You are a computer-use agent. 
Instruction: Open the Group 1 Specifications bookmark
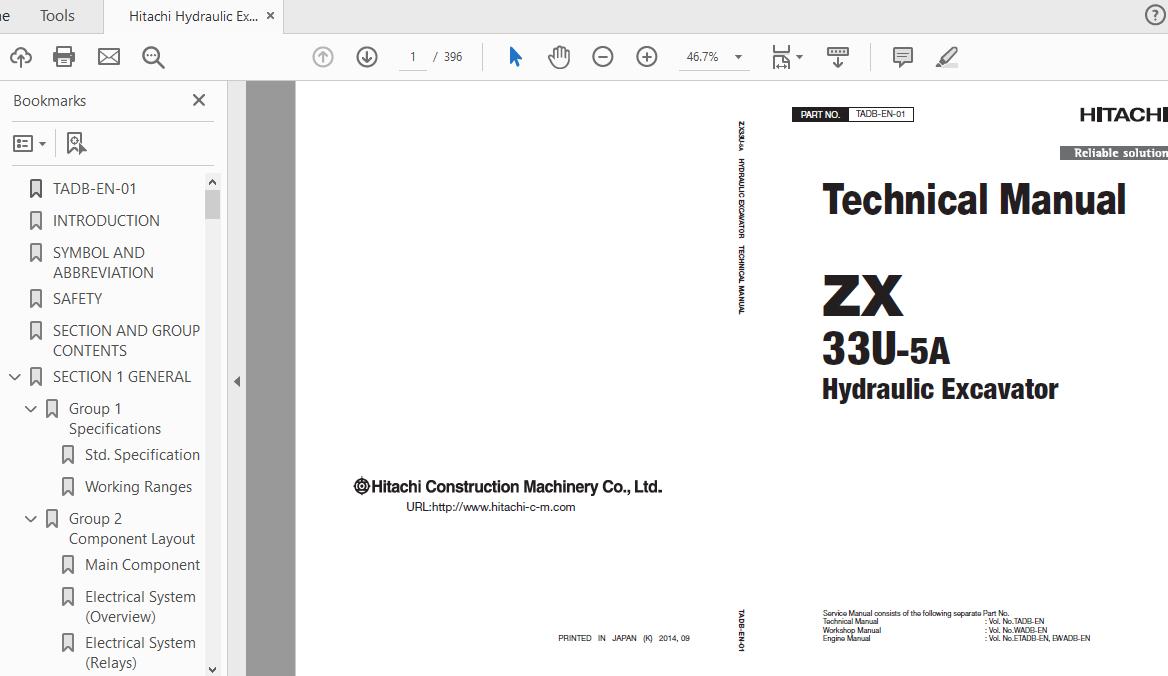[115, 418]
